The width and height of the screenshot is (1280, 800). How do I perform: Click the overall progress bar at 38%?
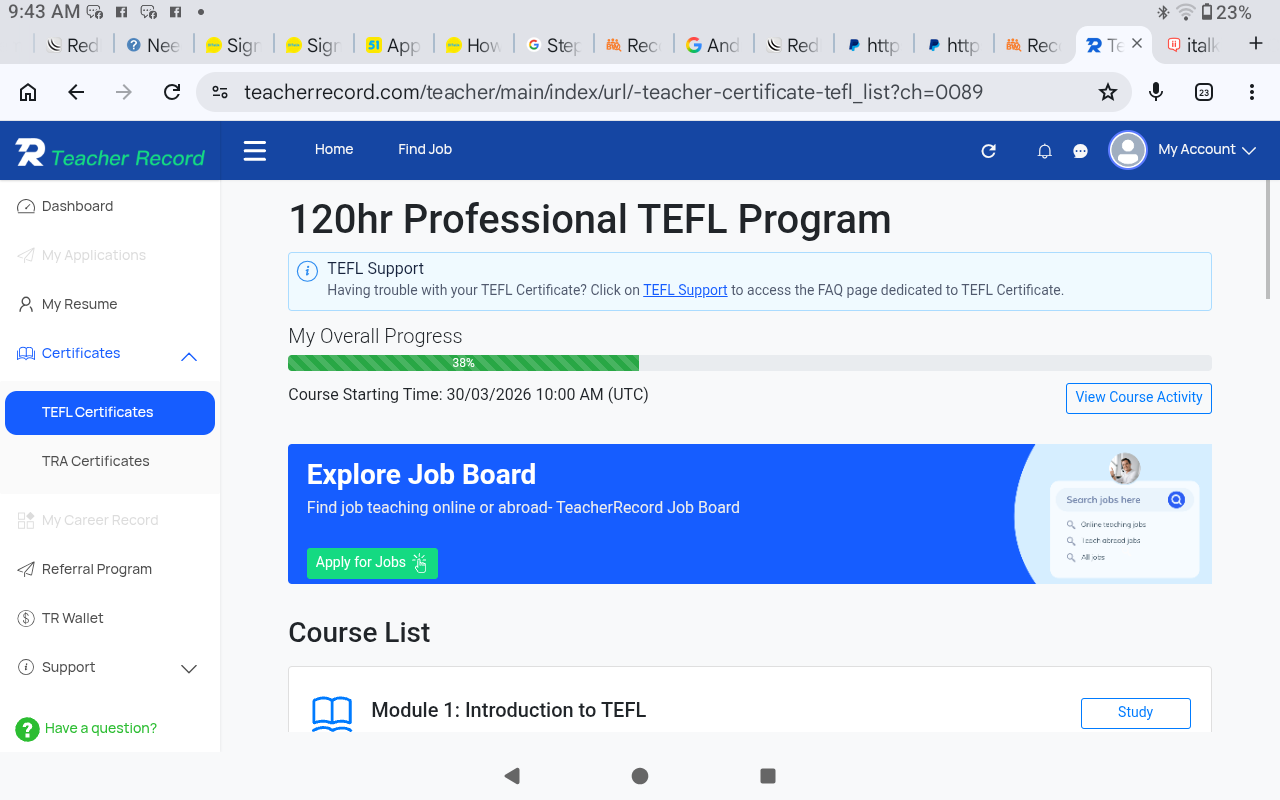coord(463,363)
